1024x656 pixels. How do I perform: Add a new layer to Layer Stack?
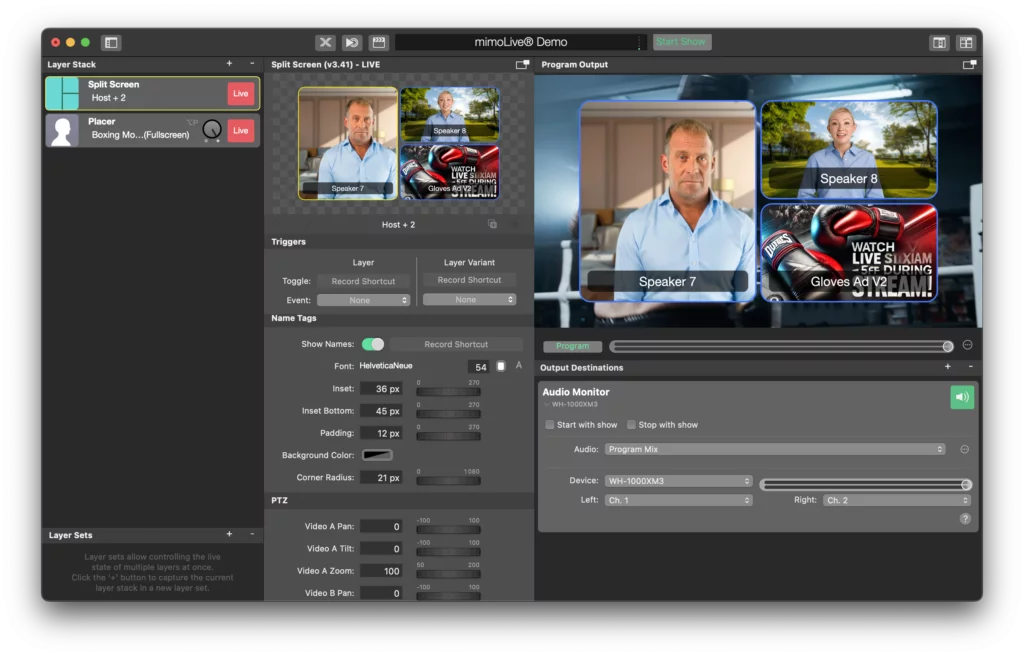(229, 64)
